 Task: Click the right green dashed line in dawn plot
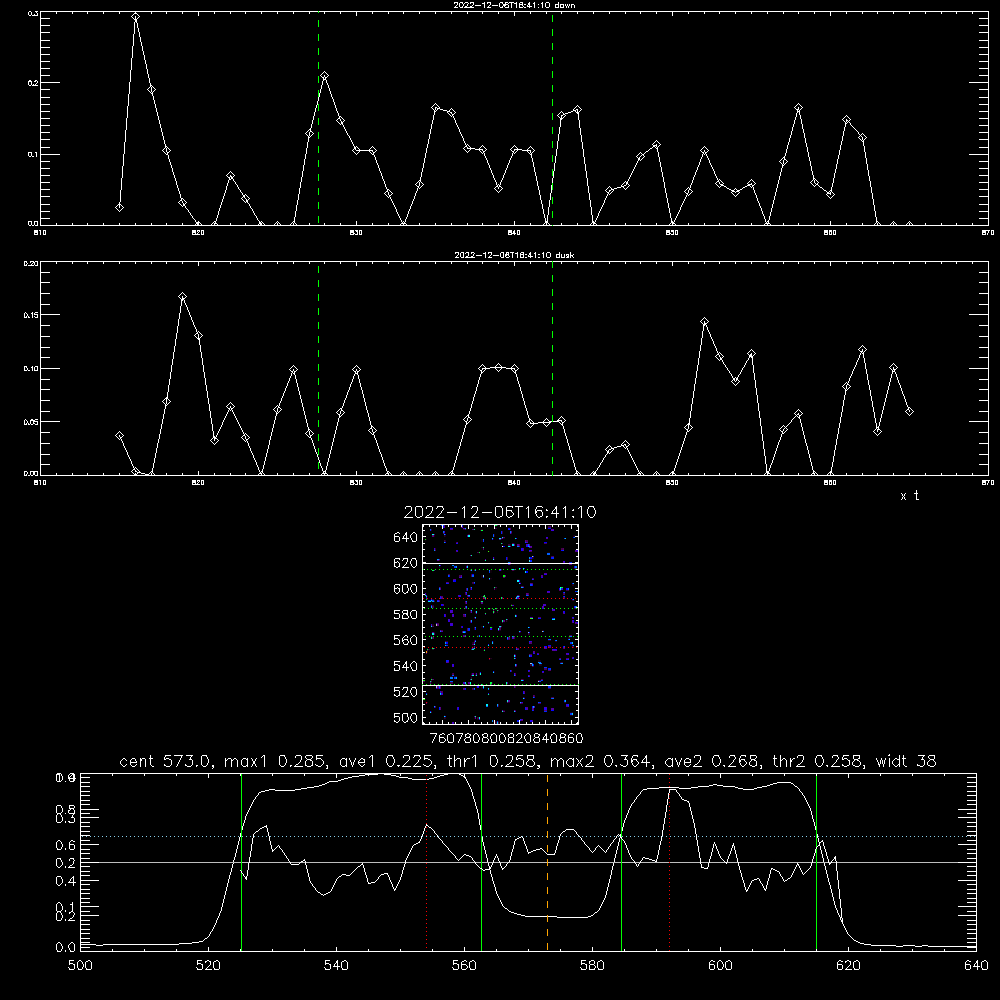tap(552, 118)
